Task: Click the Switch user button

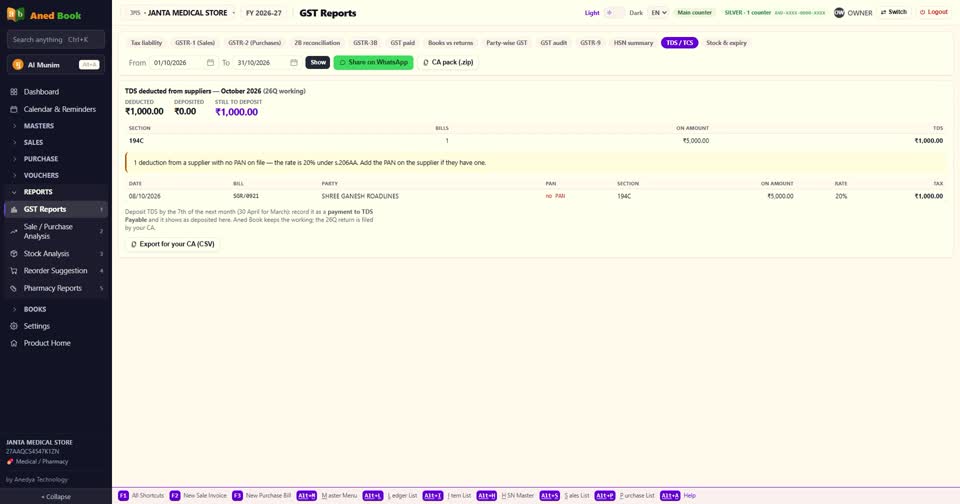Action: [x=894, y=12]
